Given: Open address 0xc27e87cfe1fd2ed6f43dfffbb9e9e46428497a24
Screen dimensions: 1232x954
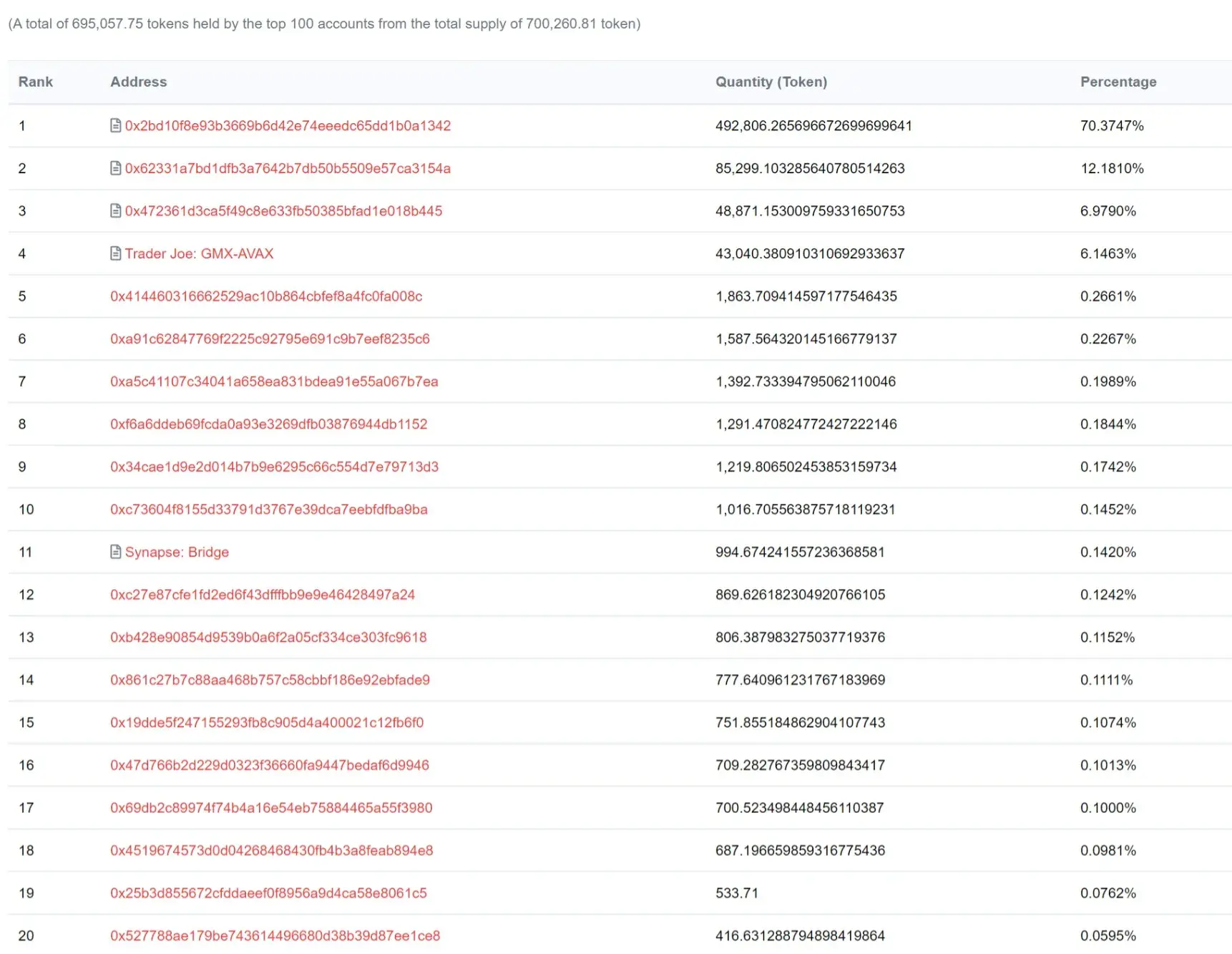Looking at the screenshot, I should pos(263,595).
